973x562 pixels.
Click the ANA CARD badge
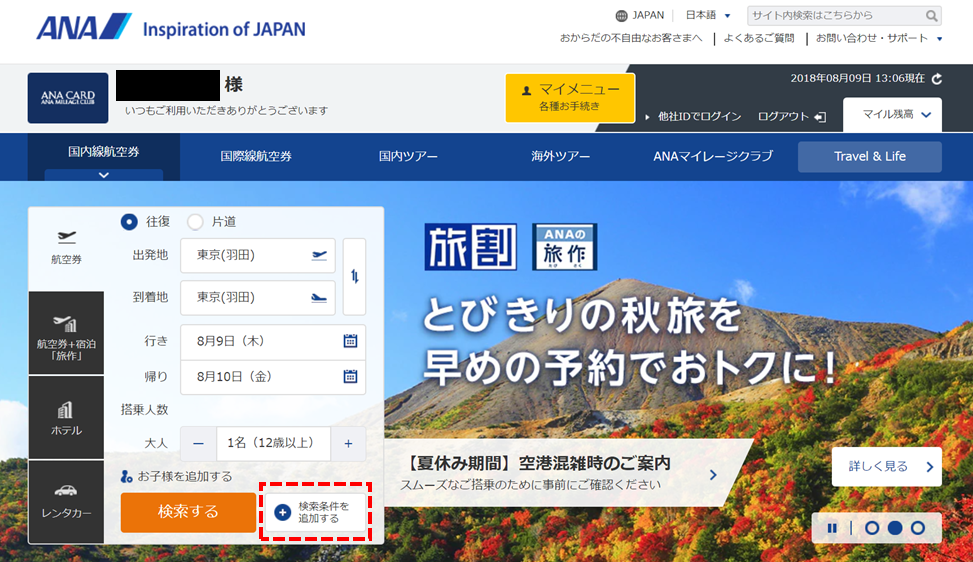pos(68,97)
